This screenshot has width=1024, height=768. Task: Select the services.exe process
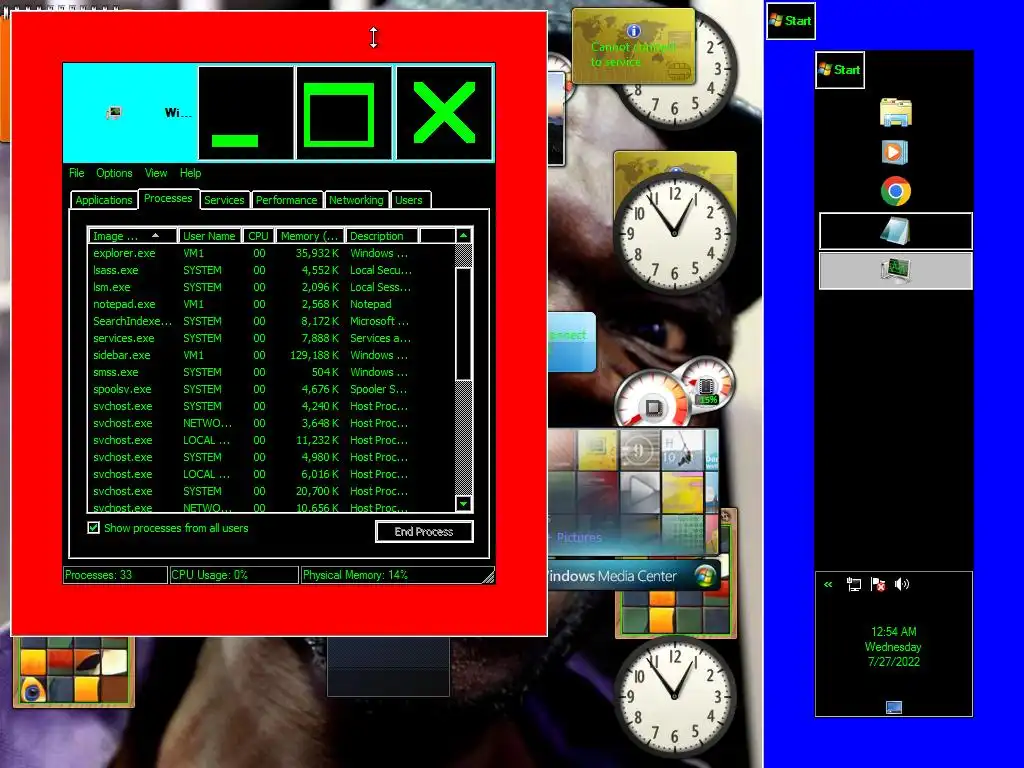pos(271,338)
